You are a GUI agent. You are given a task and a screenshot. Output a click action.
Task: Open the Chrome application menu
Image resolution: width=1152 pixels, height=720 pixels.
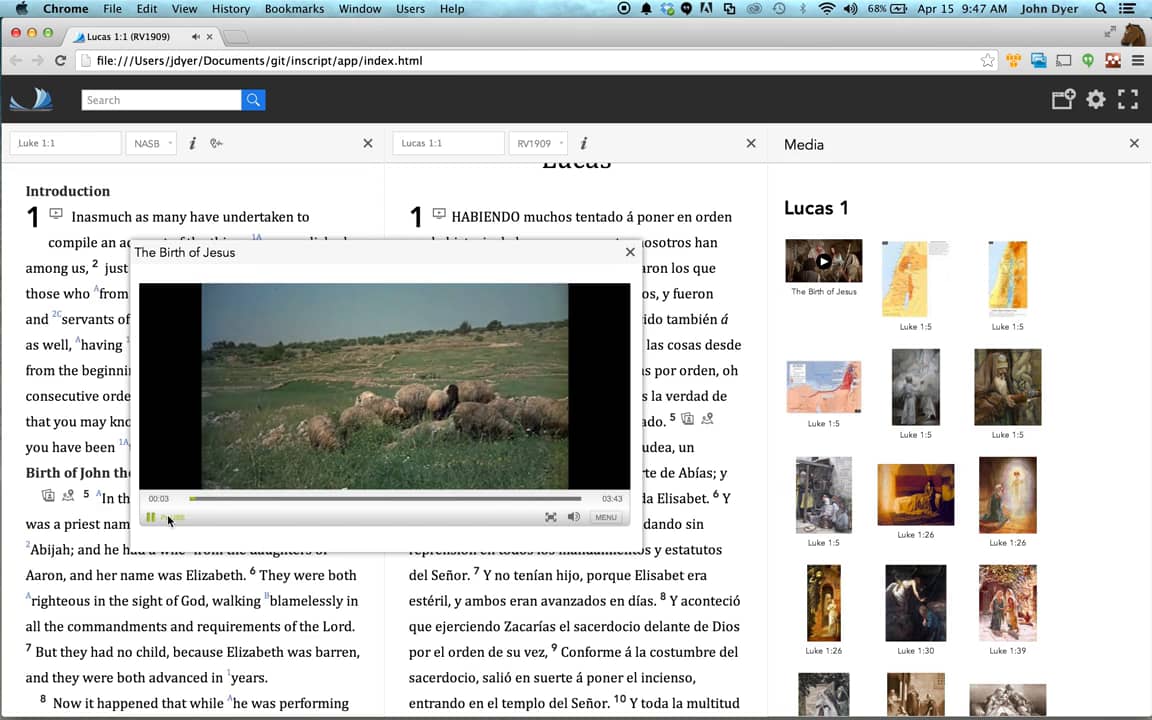point(65,9)
